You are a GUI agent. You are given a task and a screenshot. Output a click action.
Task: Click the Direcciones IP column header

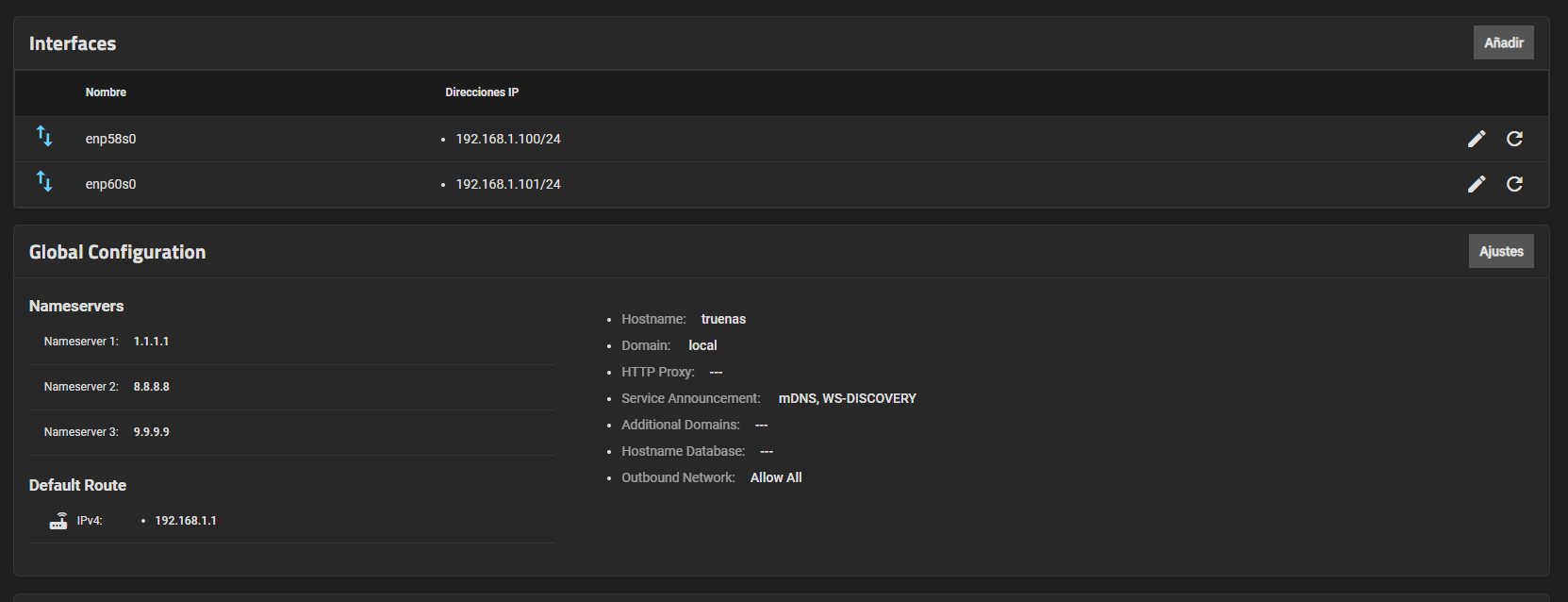(x=482, y=92)
